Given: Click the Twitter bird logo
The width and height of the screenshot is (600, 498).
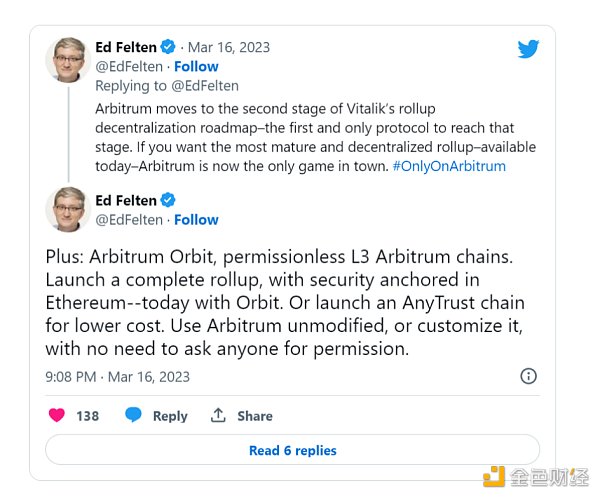Looking at the screenshot, I should 528,49.
